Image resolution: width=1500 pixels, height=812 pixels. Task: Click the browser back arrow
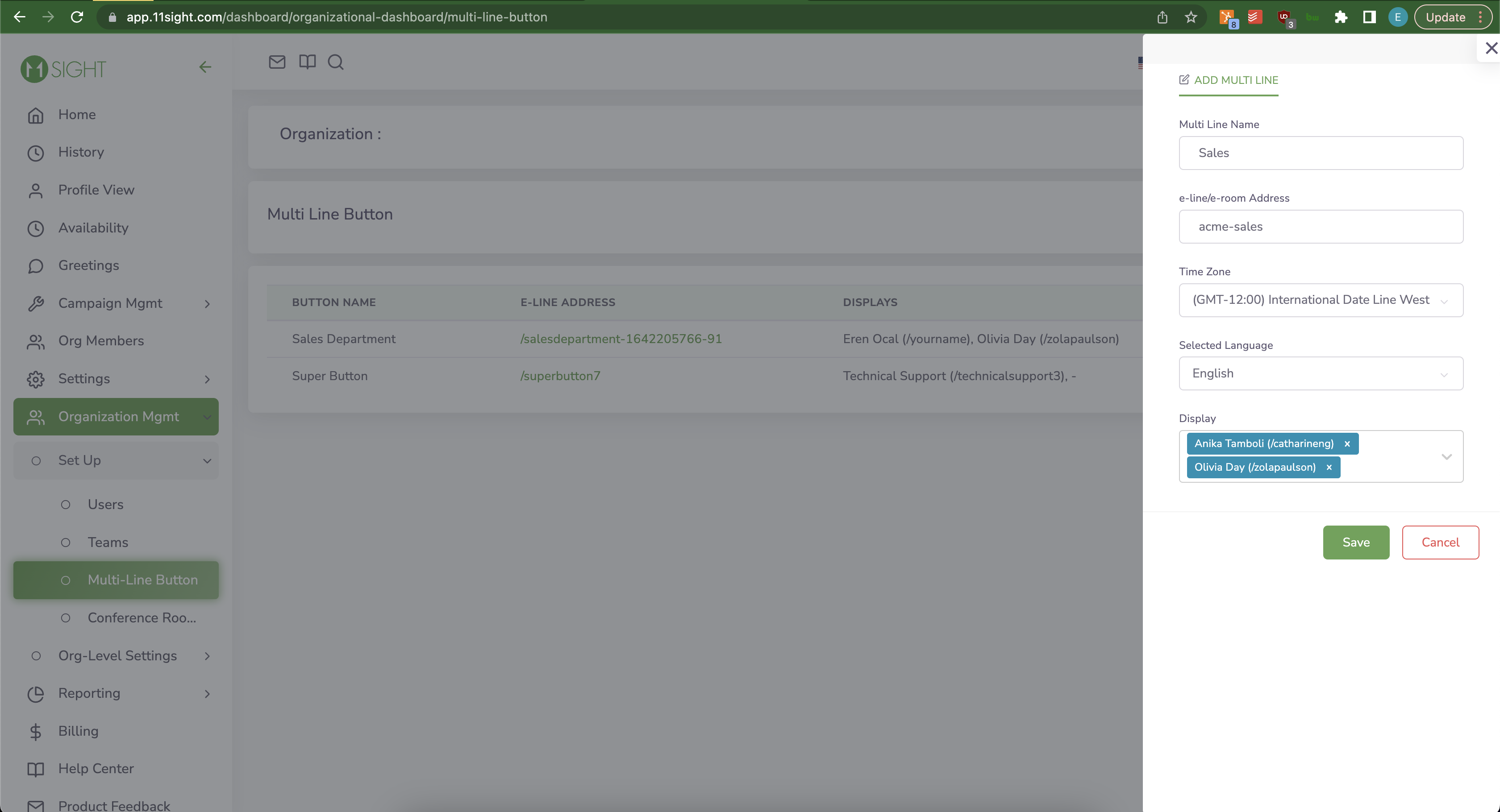click(x=19, y=17)
